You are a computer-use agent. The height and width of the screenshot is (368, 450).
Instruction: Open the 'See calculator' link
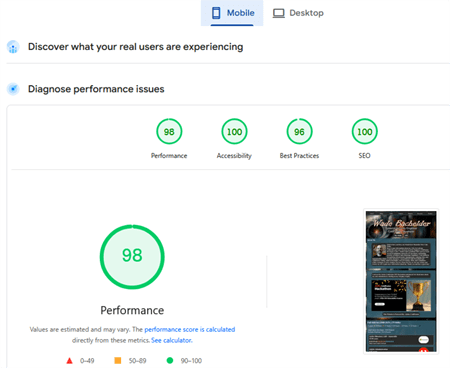(172, 340)
